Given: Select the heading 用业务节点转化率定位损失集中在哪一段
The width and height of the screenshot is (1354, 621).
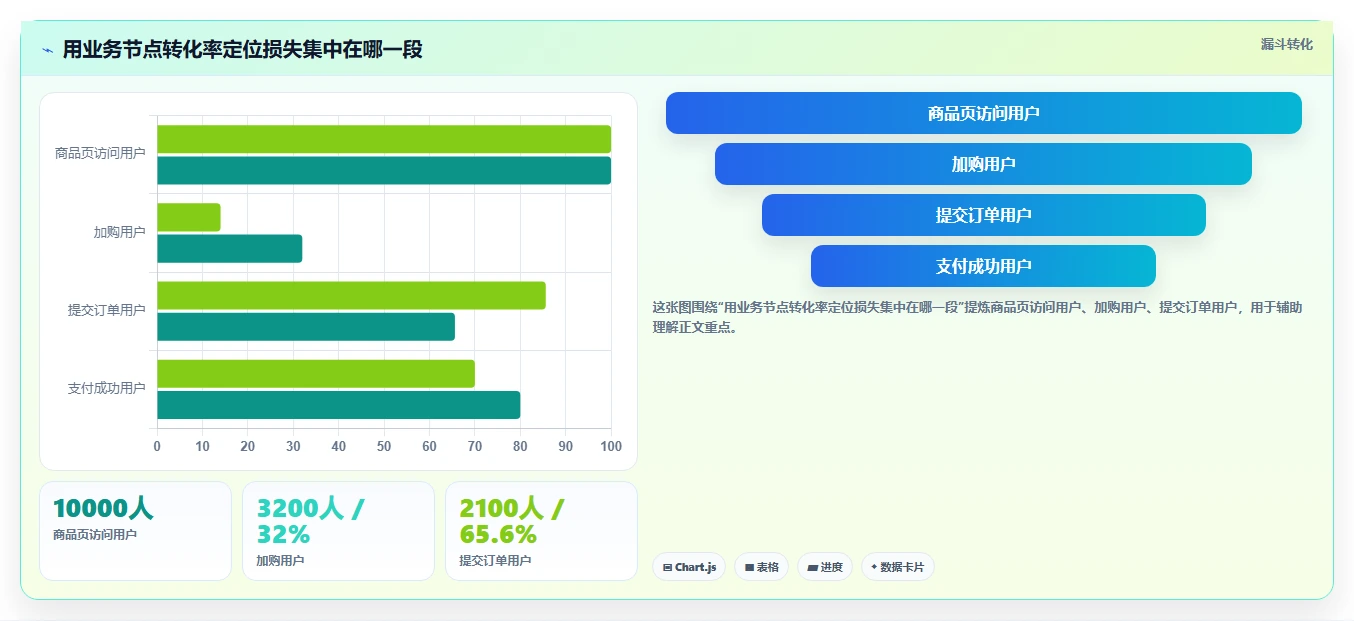Looking at the screenshot, I should pyautogui.click(x=242, y=49).
